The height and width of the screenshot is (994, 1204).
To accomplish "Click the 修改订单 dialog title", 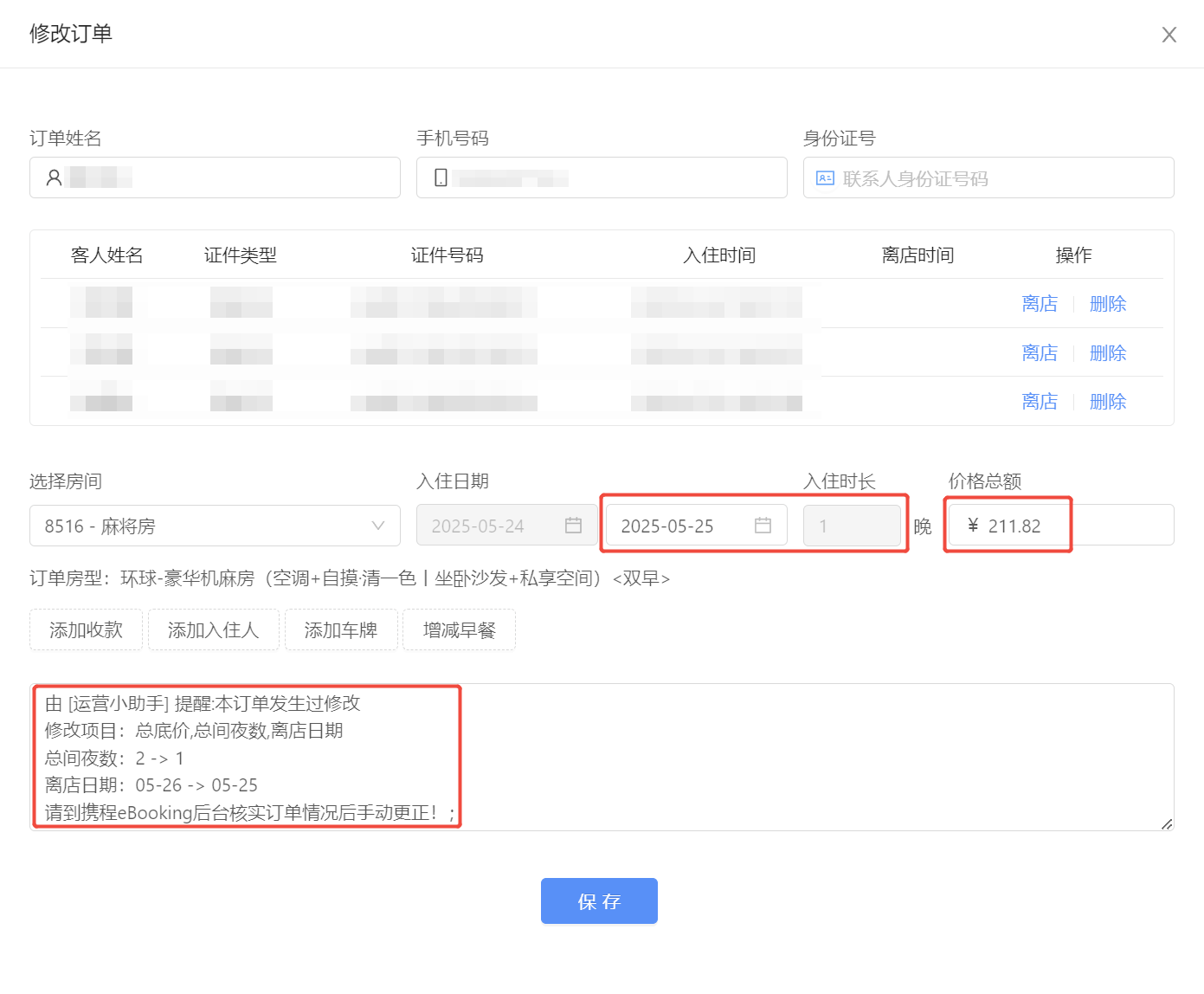I will [x=71, y=34].
